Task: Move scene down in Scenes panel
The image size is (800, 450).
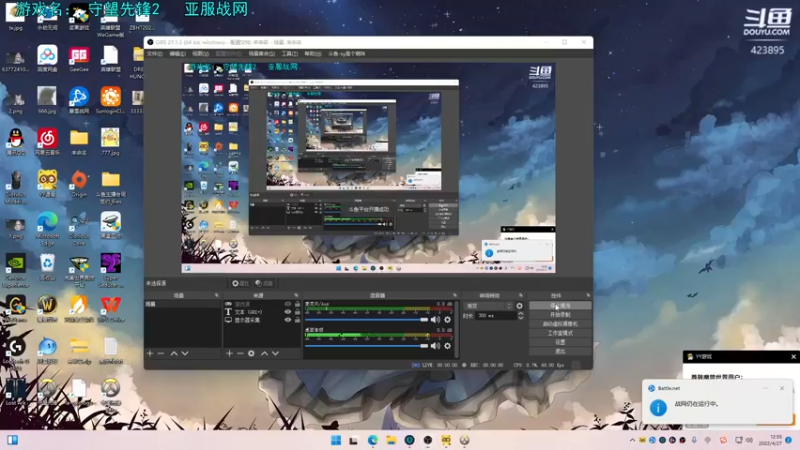Action: 185,353
